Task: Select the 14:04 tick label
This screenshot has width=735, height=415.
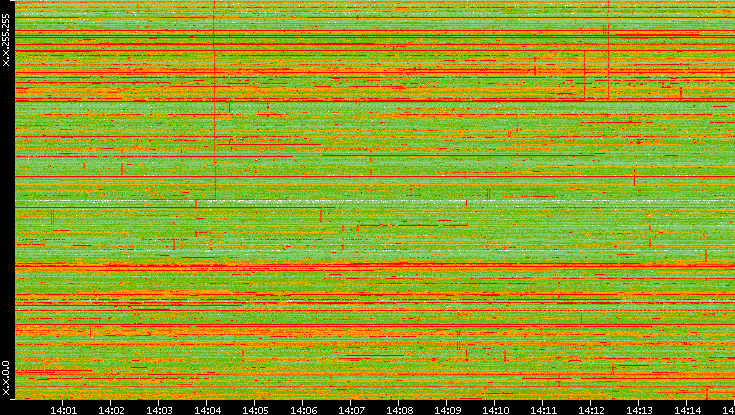Action: point(207,410)
